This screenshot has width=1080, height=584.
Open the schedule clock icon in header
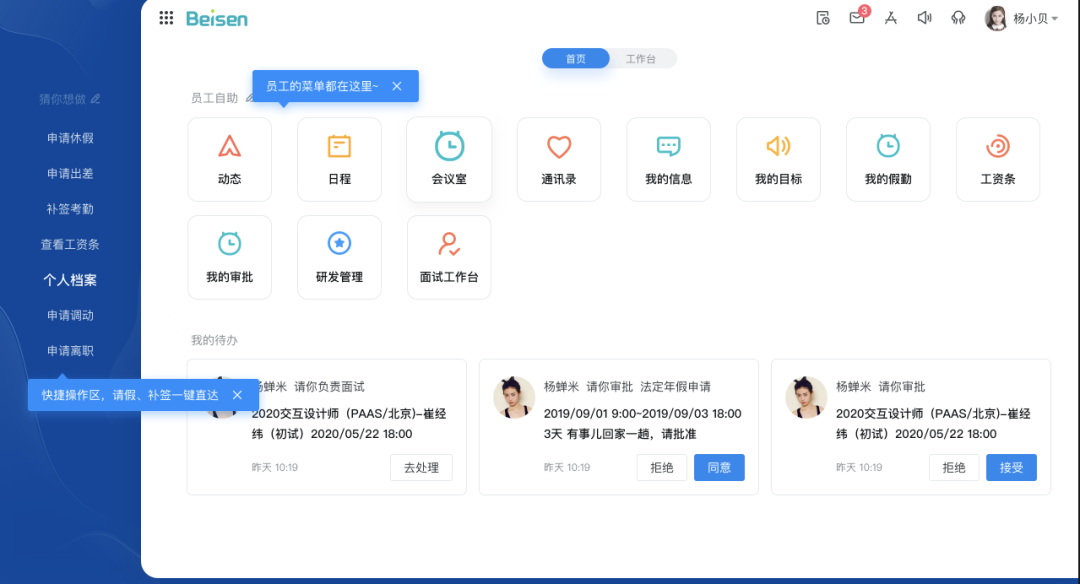point(823,18)
